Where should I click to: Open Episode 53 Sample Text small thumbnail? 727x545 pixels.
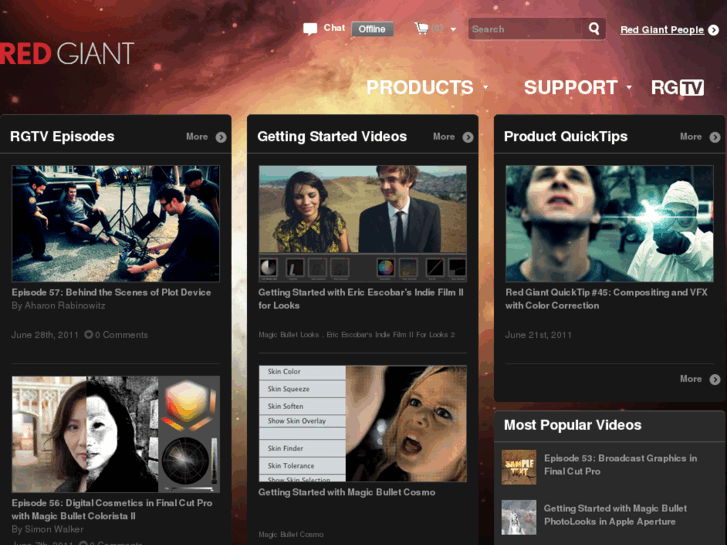pyautogui.click(x=519, y=467)
